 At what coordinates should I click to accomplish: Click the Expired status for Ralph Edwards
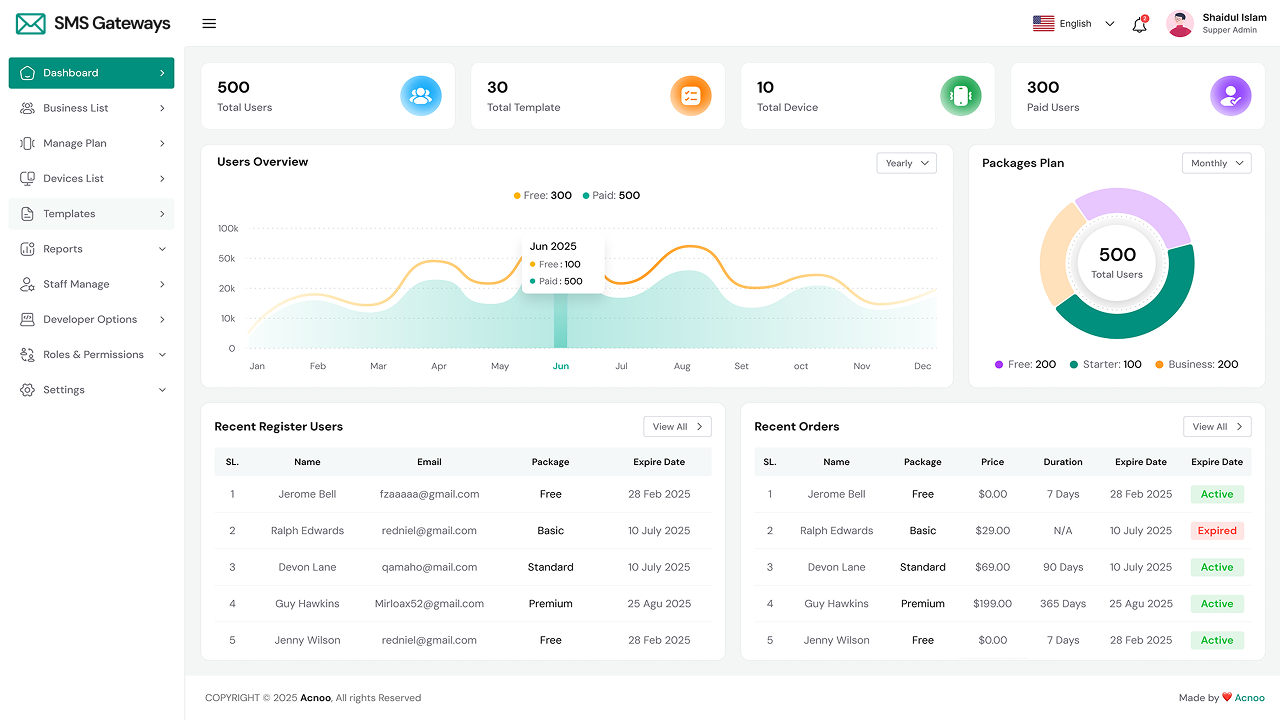tap(1217, 531)
